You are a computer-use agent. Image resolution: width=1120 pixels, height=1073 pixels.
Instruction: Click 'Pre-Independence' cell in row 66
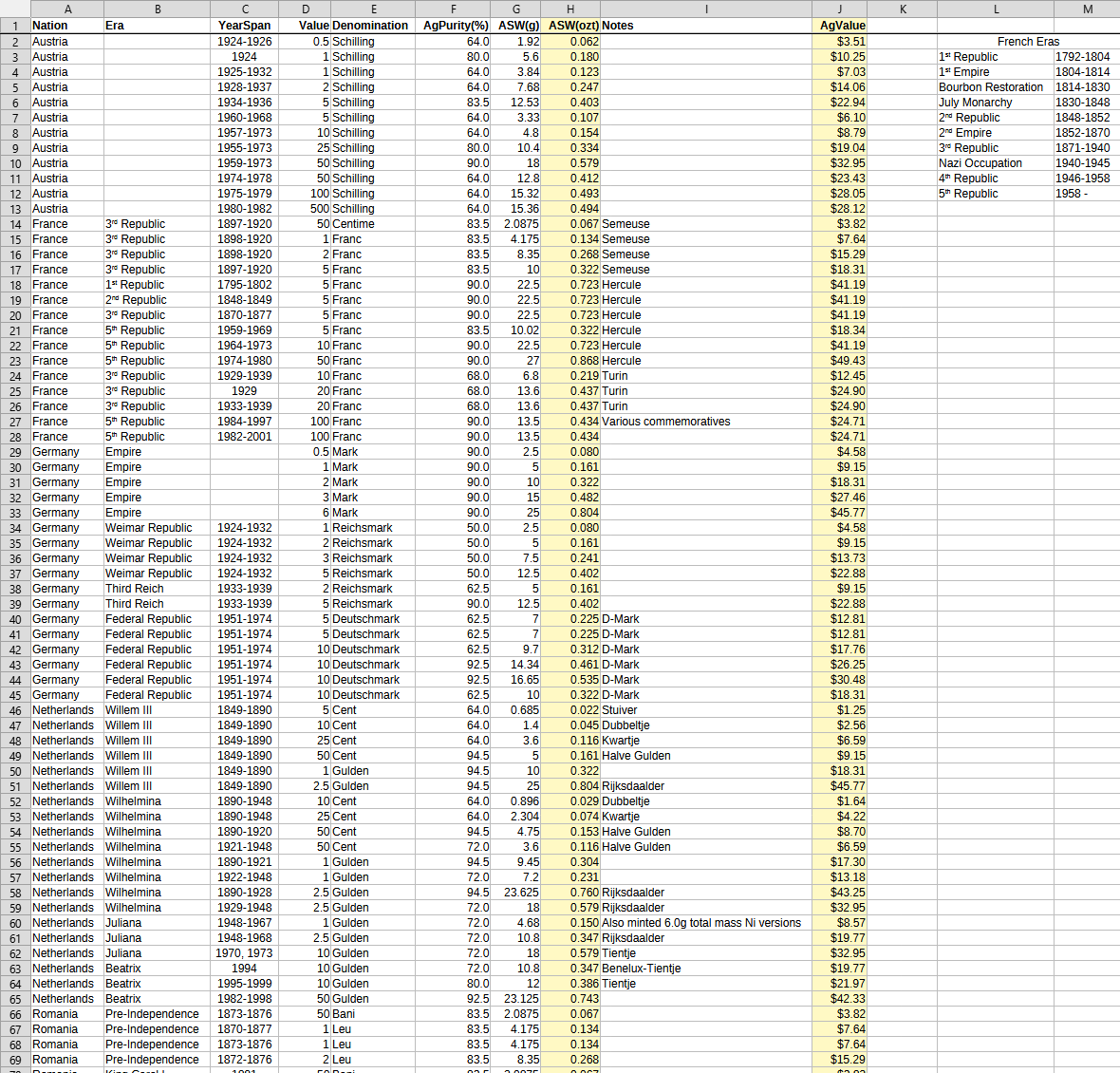coord(158,1014)
